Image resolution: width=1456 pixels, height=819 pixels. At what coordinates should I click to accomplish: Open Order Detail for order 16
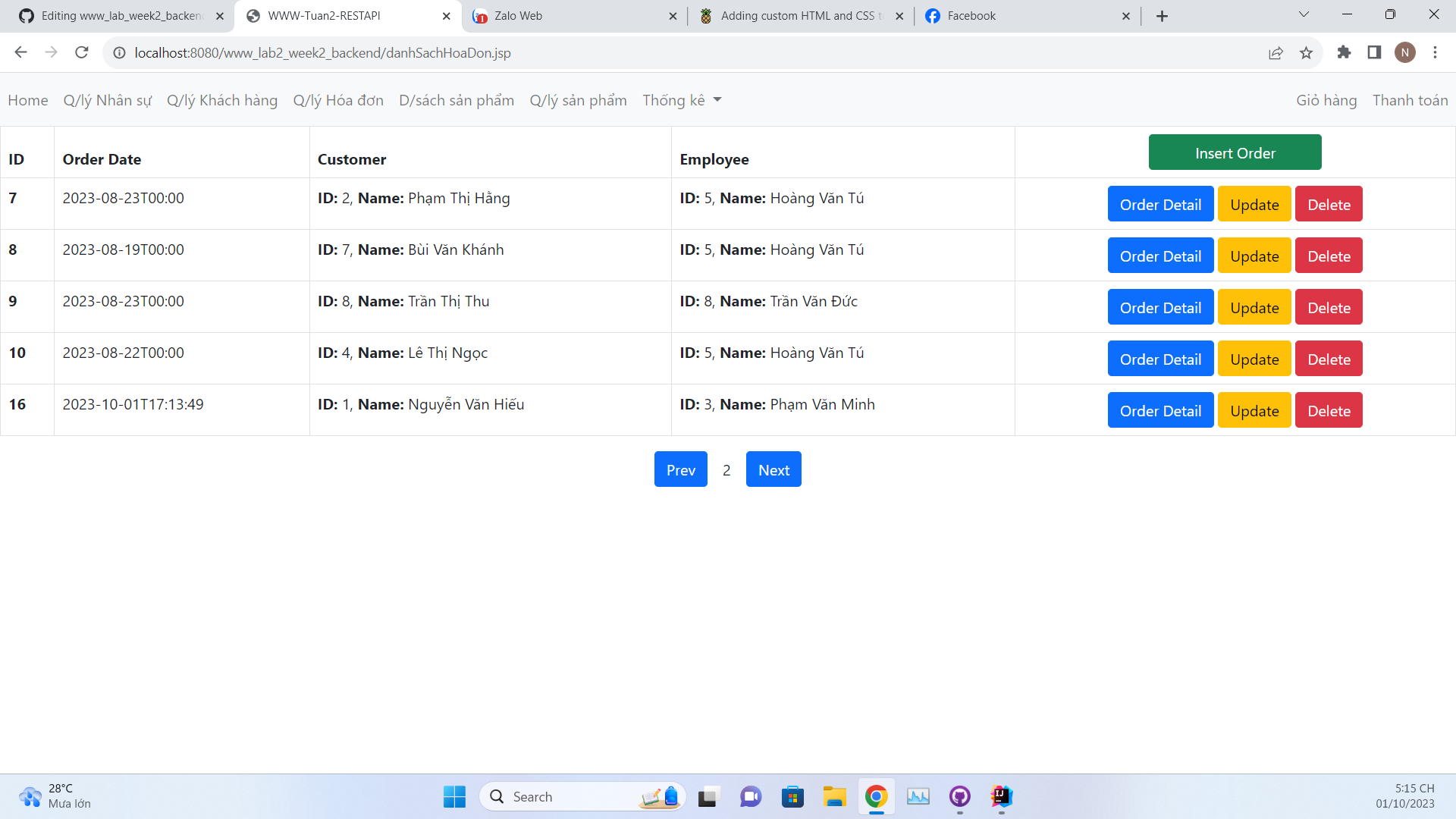click(1160, 409)
